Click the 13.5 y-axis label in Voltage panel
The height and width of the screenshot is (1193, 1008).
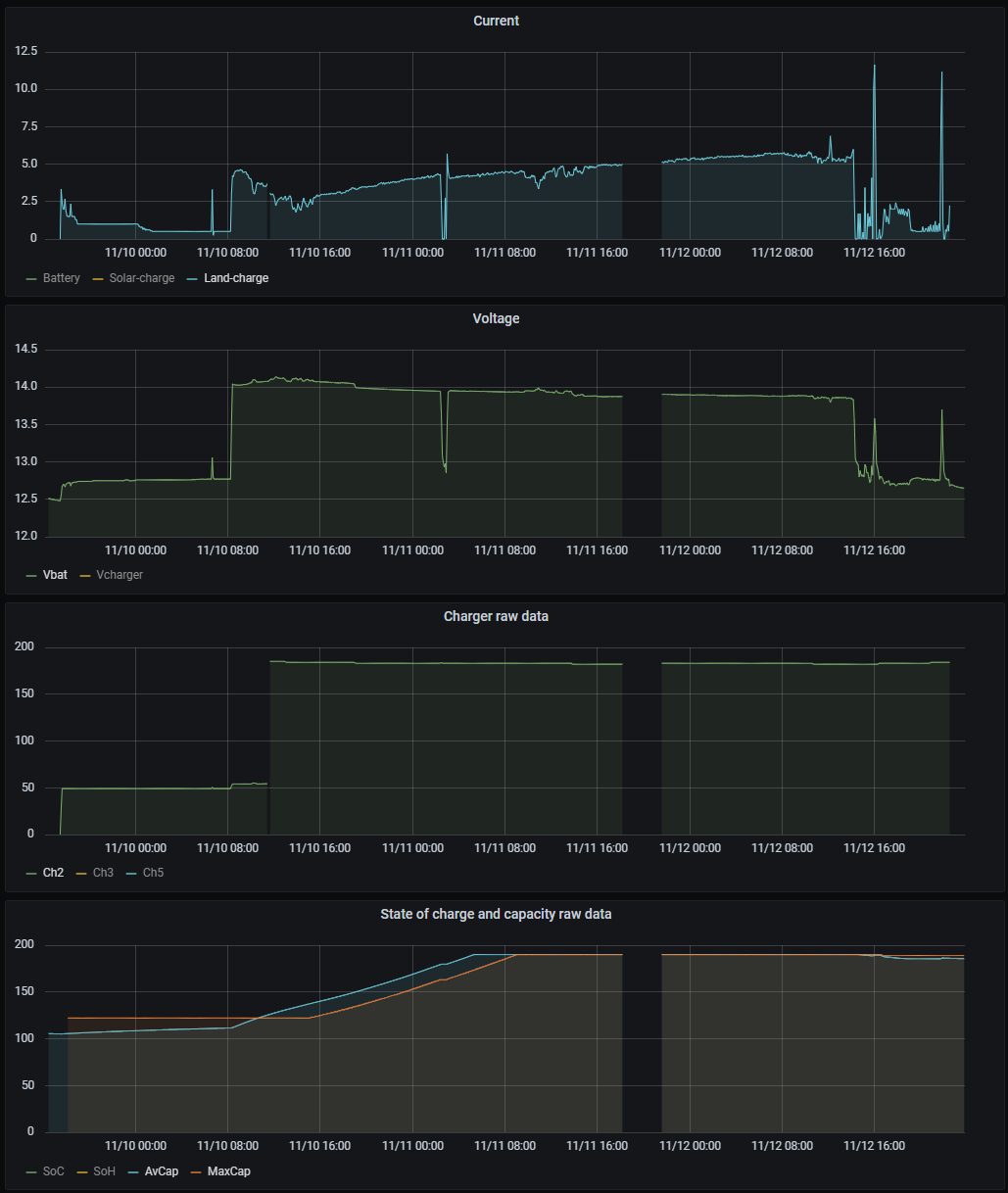point(26,424)
